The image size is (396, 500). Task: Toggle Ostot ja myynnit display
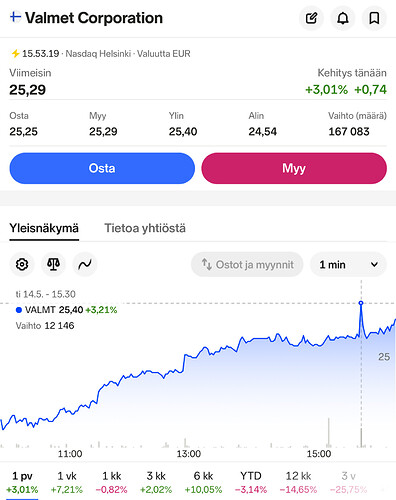click(x=247, y=265)
